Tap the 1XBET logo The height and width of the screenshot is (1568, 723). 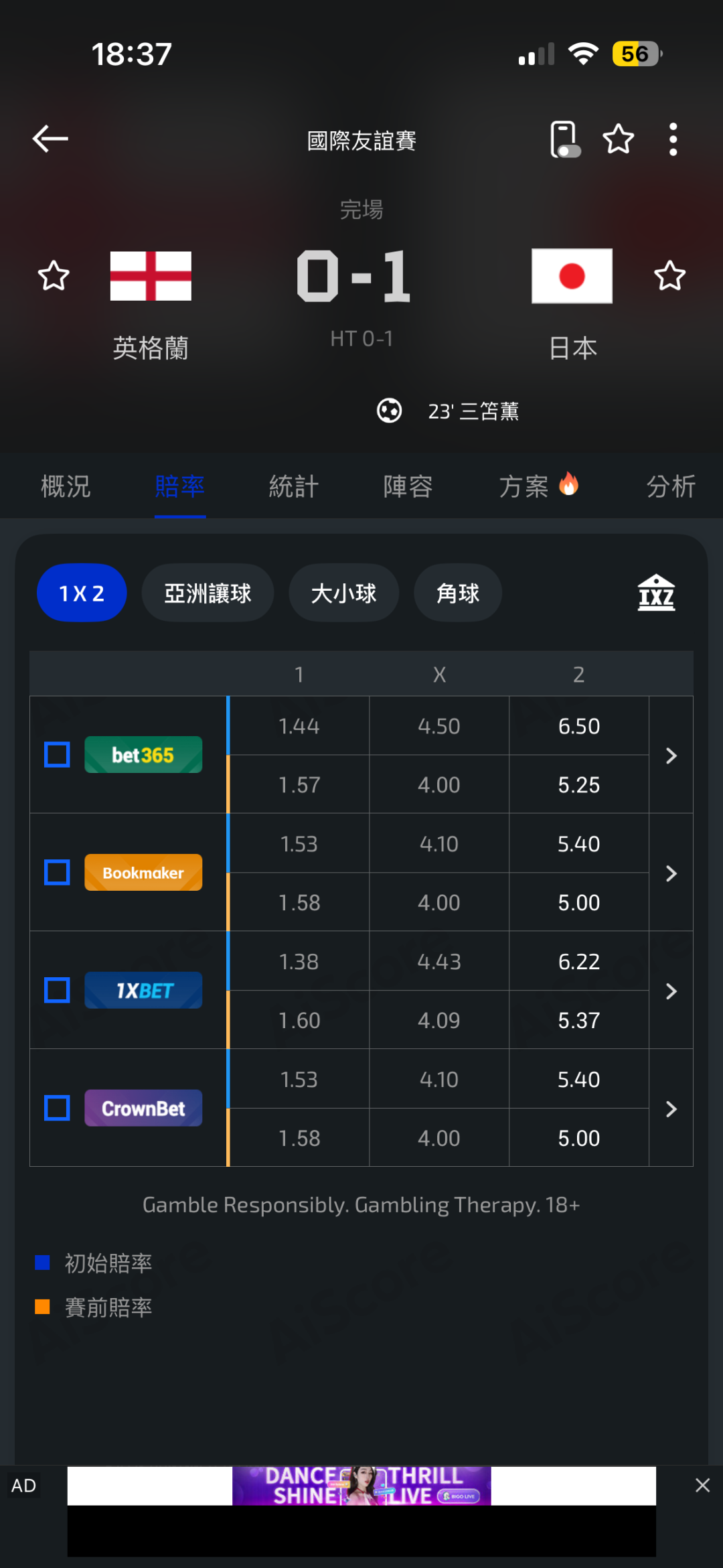coord(143,990)
